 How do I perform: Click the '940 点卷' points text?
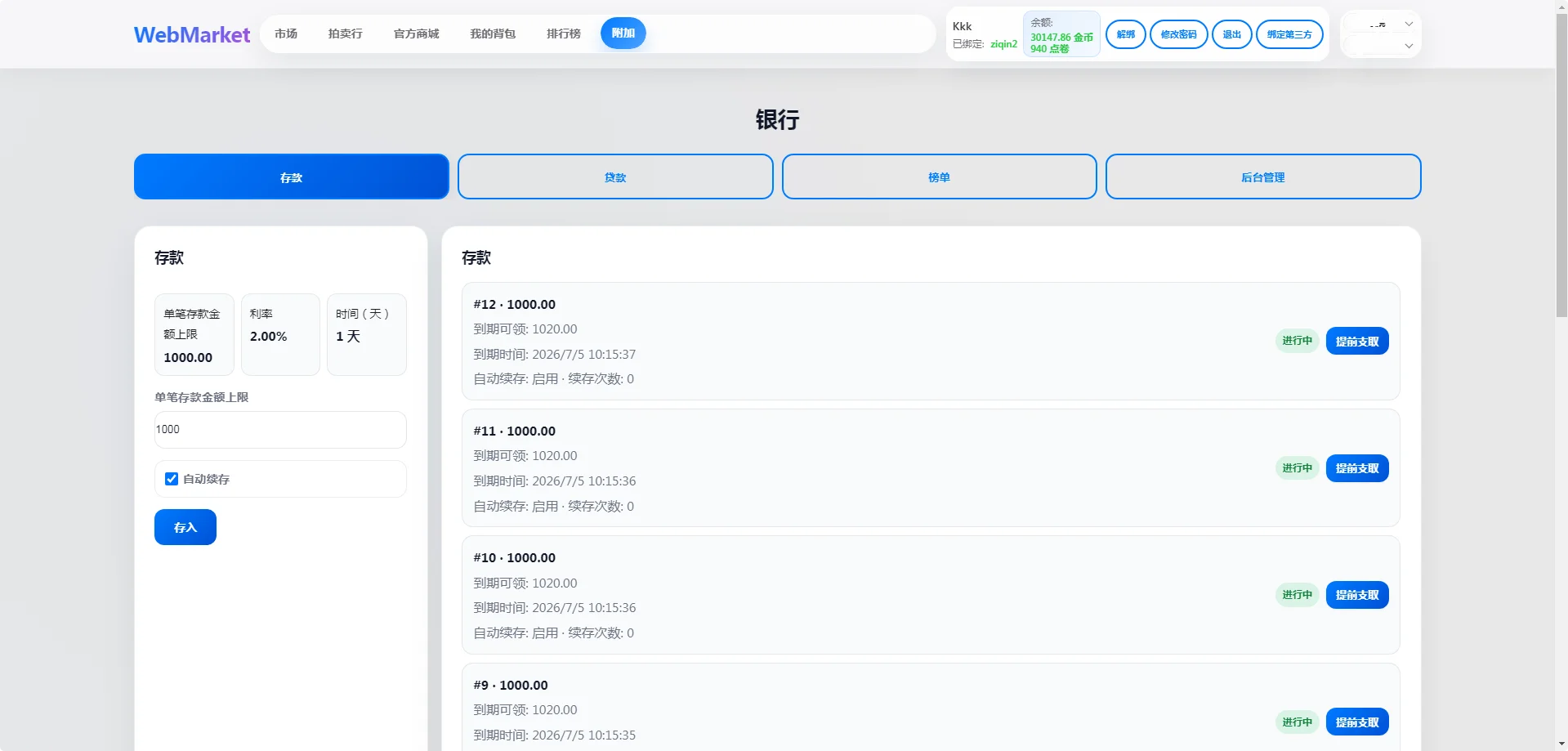(1049, 49)
